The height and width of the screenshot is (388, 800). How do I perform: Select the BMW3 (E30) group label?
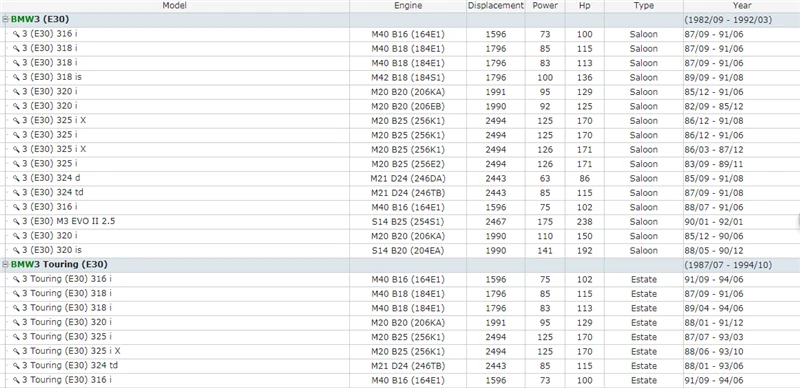[x=40, y=20]
